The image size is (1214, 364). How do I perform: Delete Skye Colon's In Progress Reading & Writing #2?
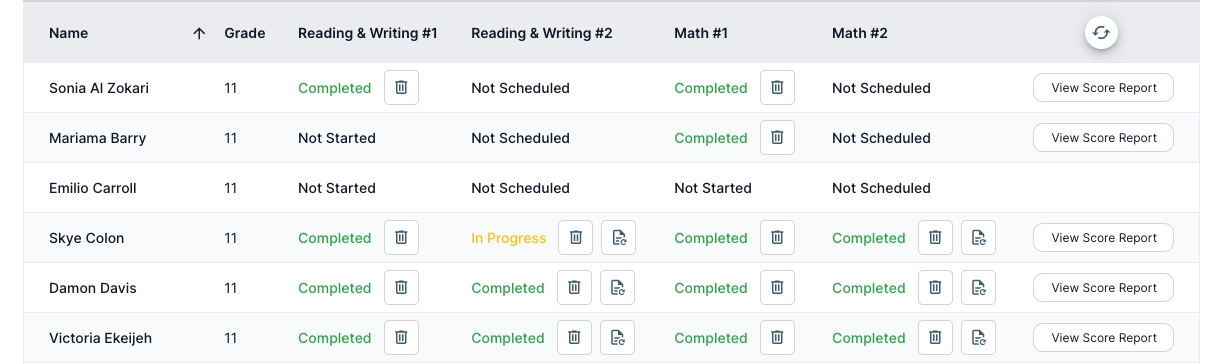pyautogui.click(x=576, y=238)
